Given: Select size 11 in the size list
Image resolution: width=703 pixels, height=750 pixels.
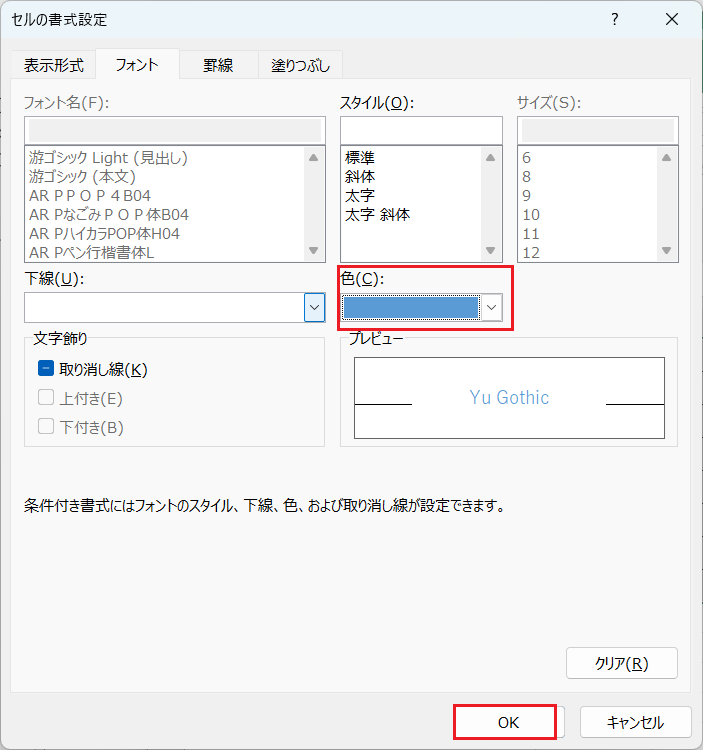Looking at the screenshot, I should tap(531, 233).
